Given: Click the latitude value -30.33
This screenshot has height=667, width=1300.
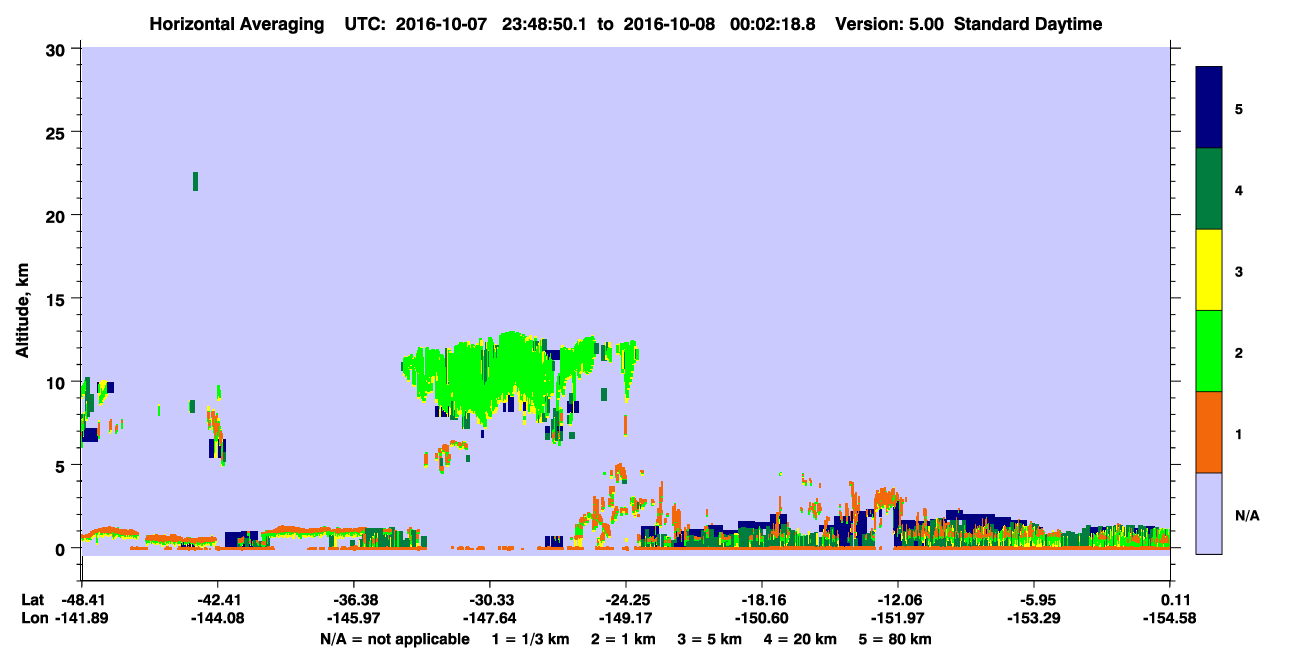Looking at the screenshot, I should (489, 600).
